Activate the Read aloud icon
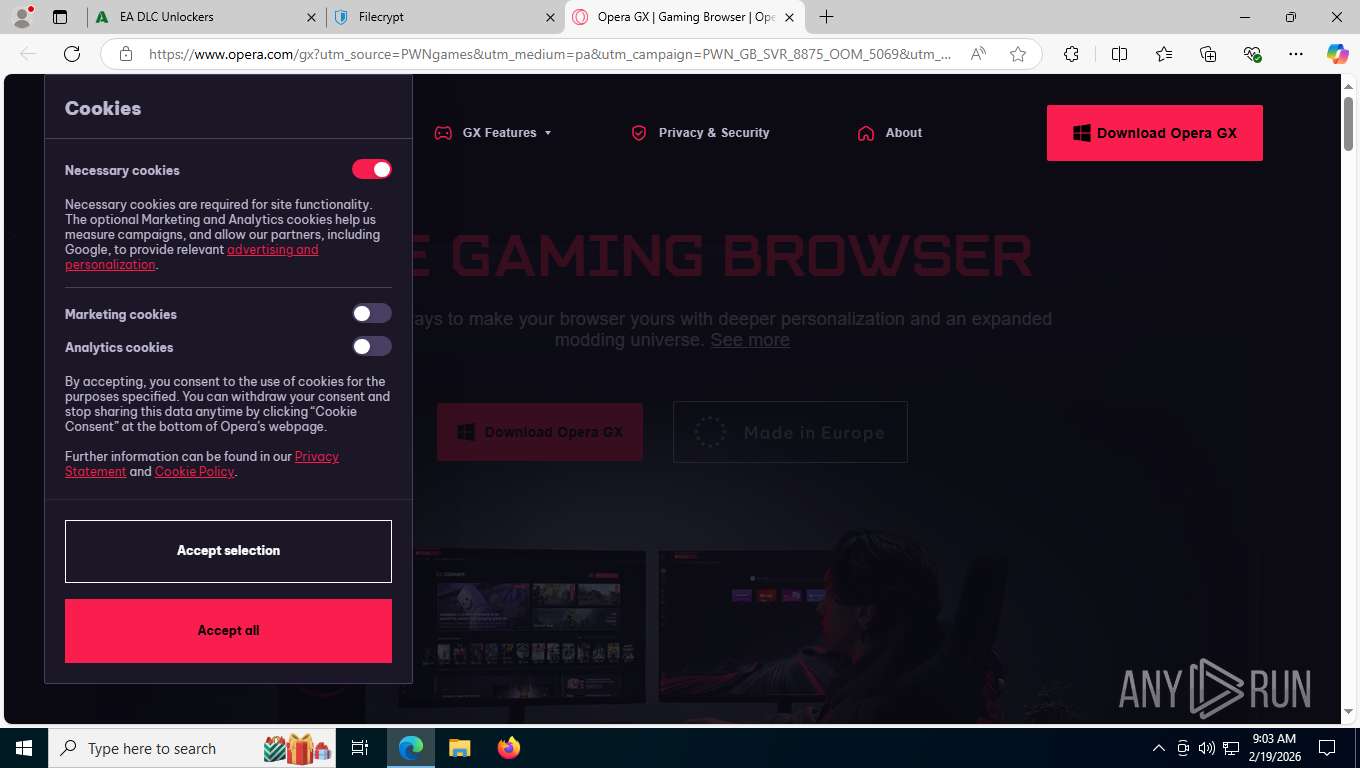The width and height of the screenshot is (1360, 768). [978, 54]
